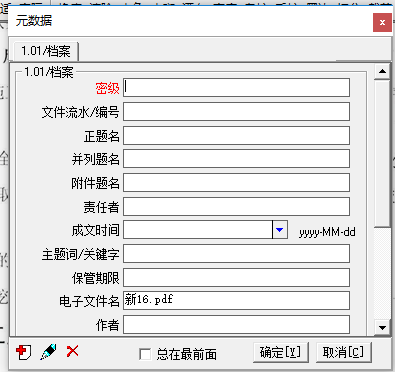Viewport: 395px width, 372px height.
Task: Click the red plus add-record icon
Action: 23,352
